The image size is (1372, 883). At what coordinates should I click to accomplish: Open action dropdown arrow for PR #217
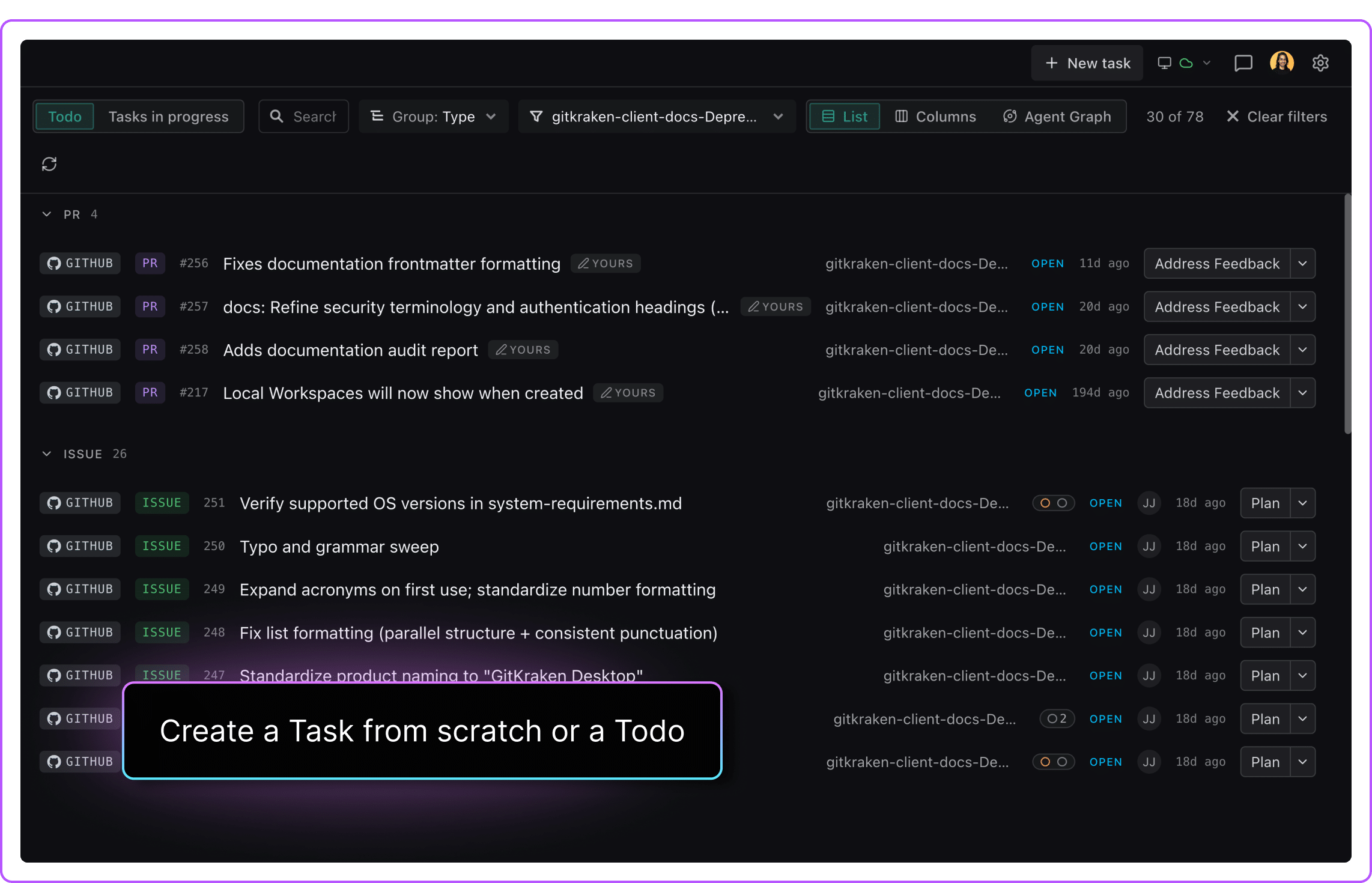[x=1303, y=393]
